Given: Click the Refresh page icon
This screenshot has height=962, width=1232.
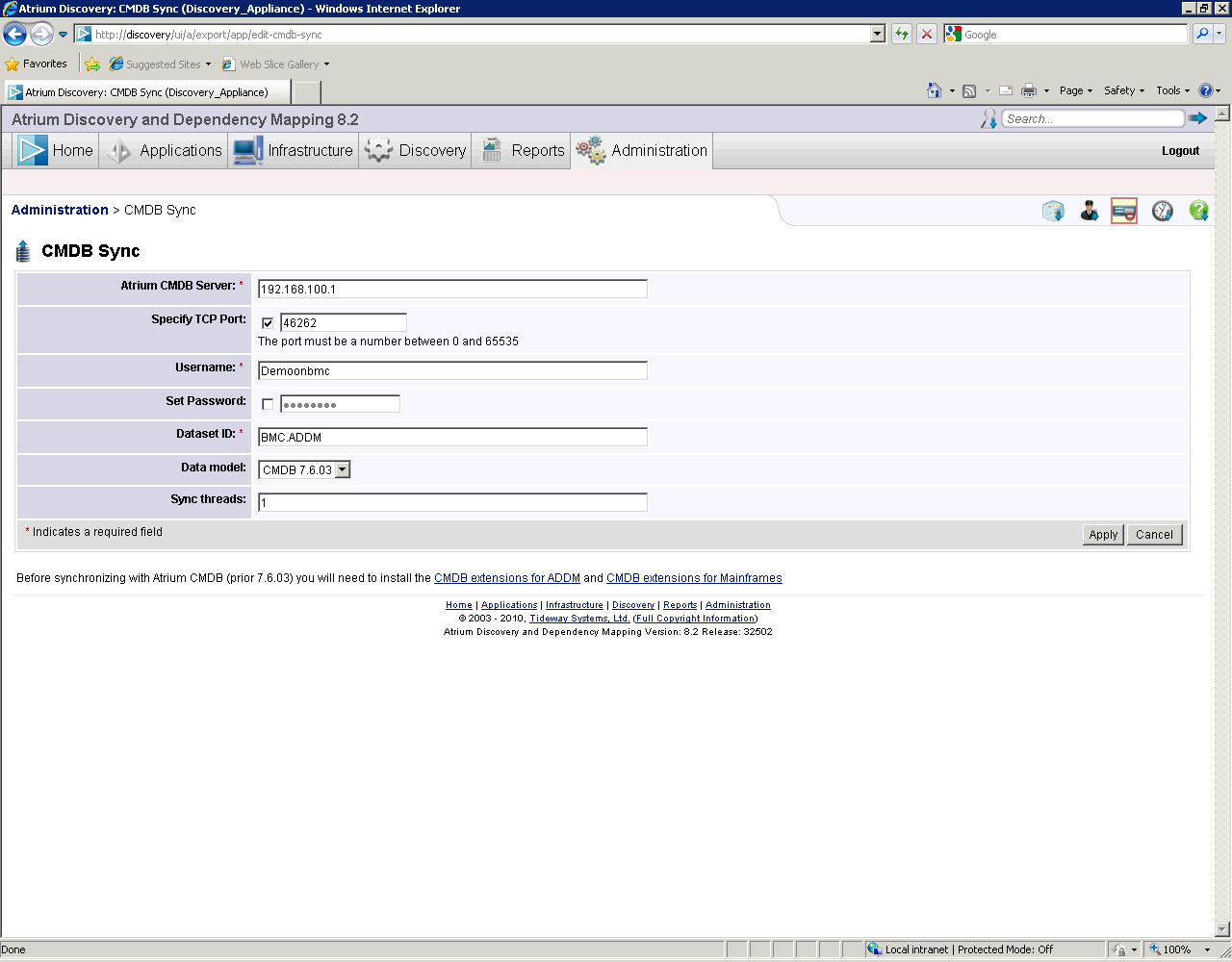Looking at the screenshot, I should point(902,34).
